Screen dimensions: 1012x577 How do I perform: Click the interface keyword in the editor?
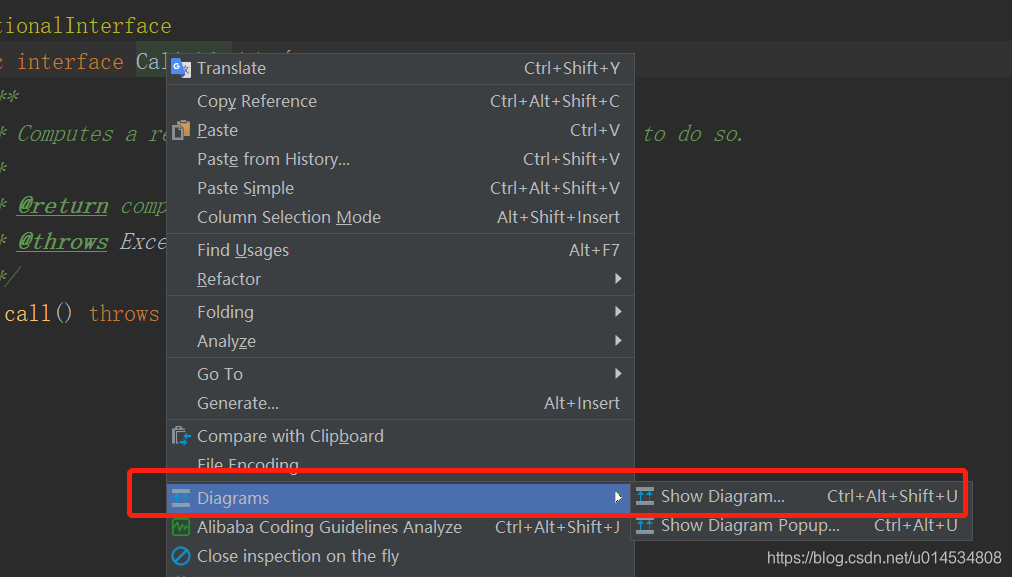click(x=70, y=62)
